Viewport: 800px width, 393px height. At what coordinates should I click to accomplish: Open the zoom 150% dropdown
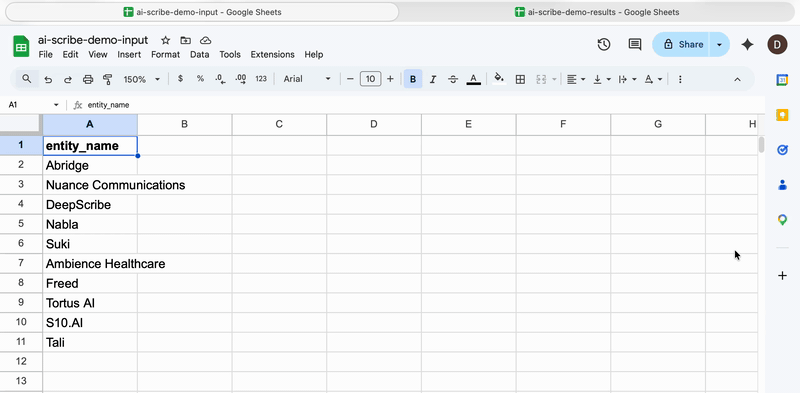point(142,79)
